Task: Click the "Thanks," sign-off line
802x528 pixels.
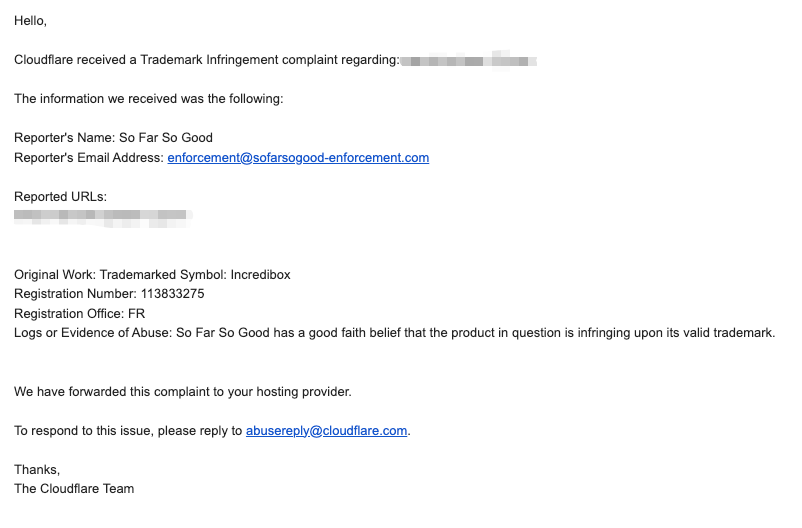Action: 37,470
